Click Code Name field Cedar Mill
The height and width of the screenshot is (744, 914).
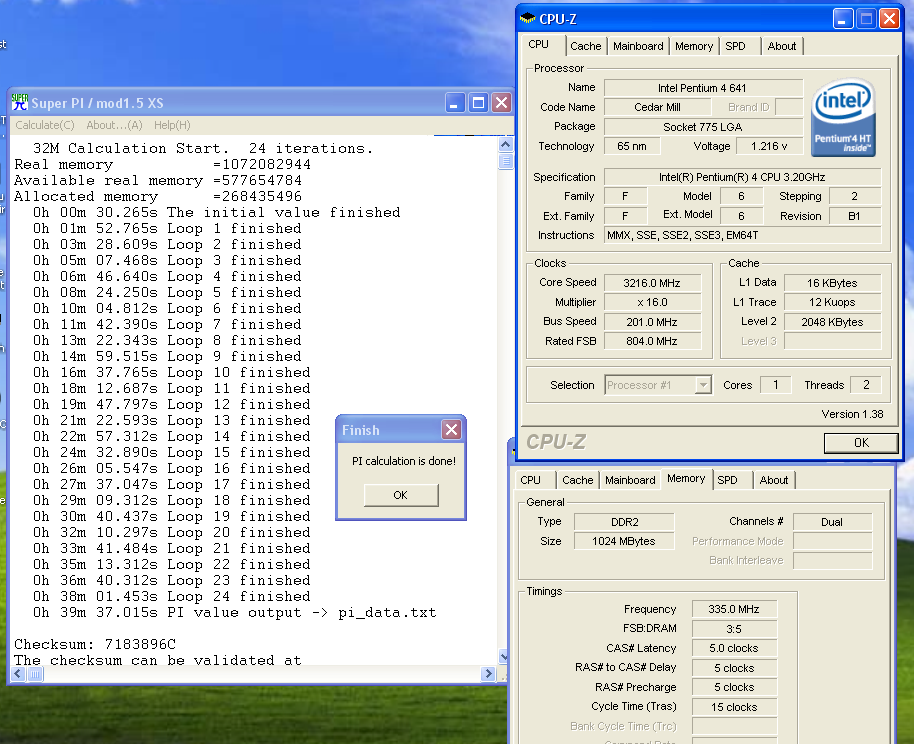point(658,107)
